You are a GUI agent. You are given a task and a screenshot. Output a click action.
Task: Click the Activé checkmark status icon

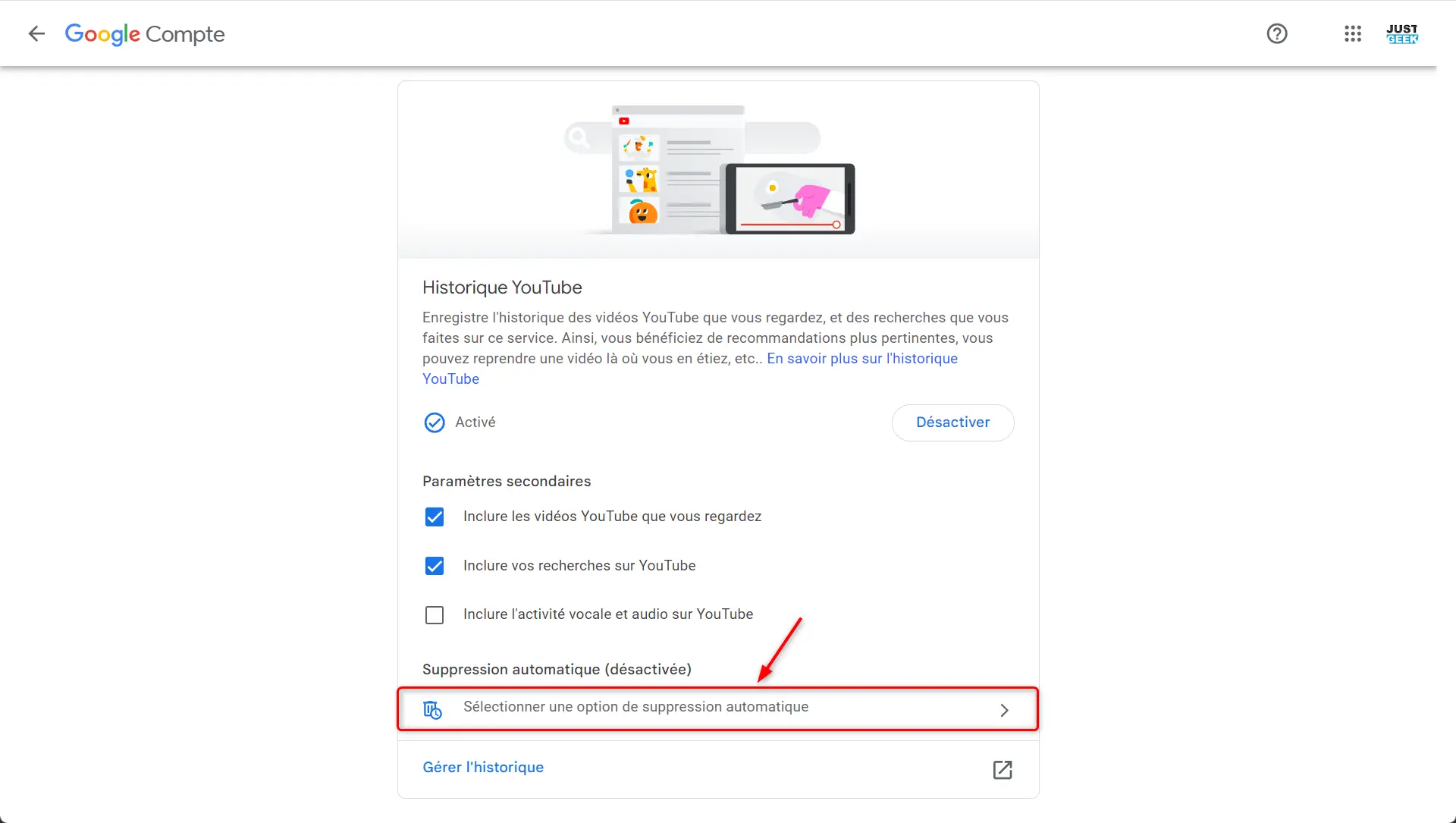tap(435, 422)
